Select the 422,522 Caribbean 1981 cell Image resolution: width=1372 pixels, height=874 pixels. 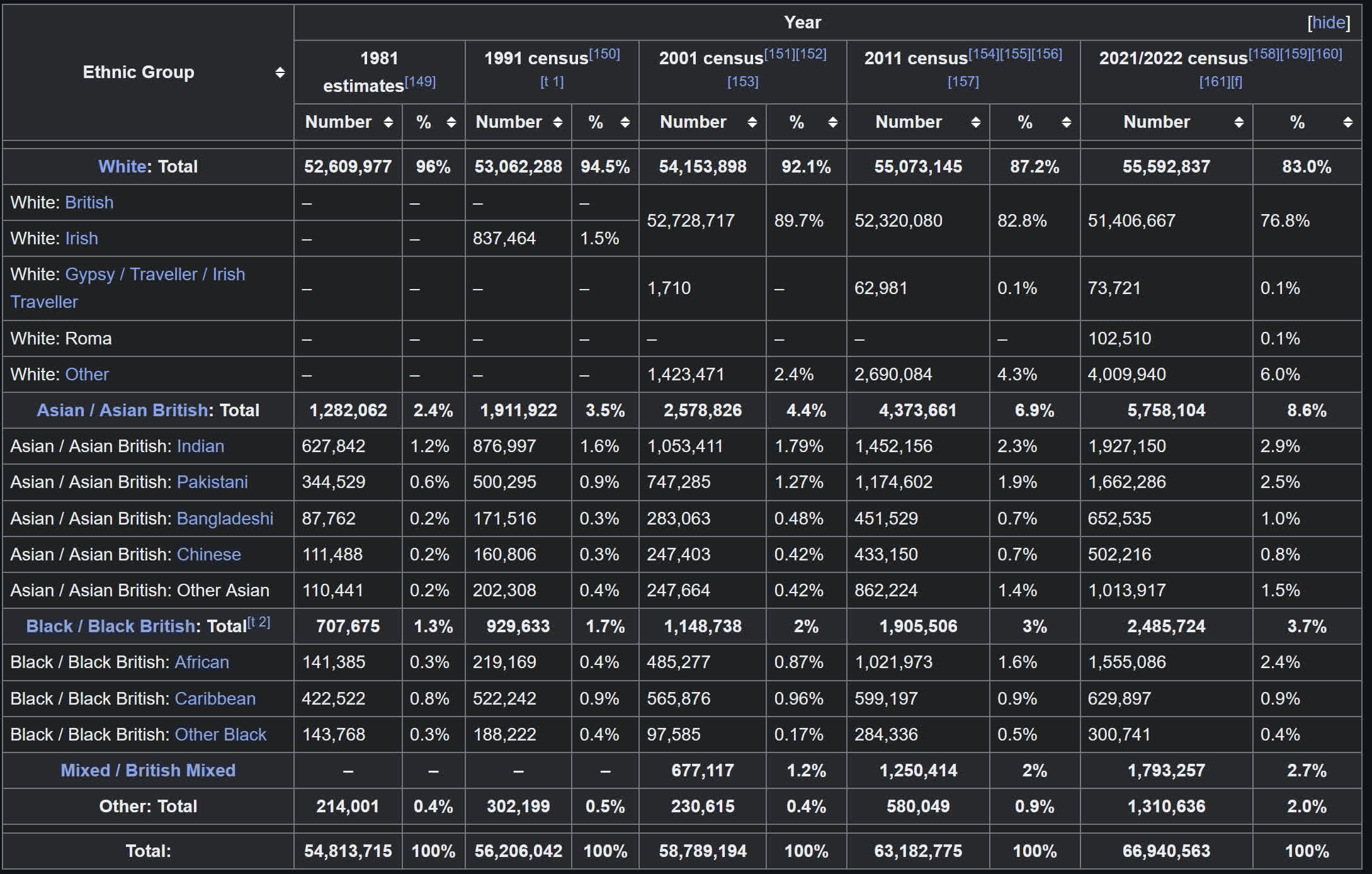pyautogui.click(x=348, y=698)
